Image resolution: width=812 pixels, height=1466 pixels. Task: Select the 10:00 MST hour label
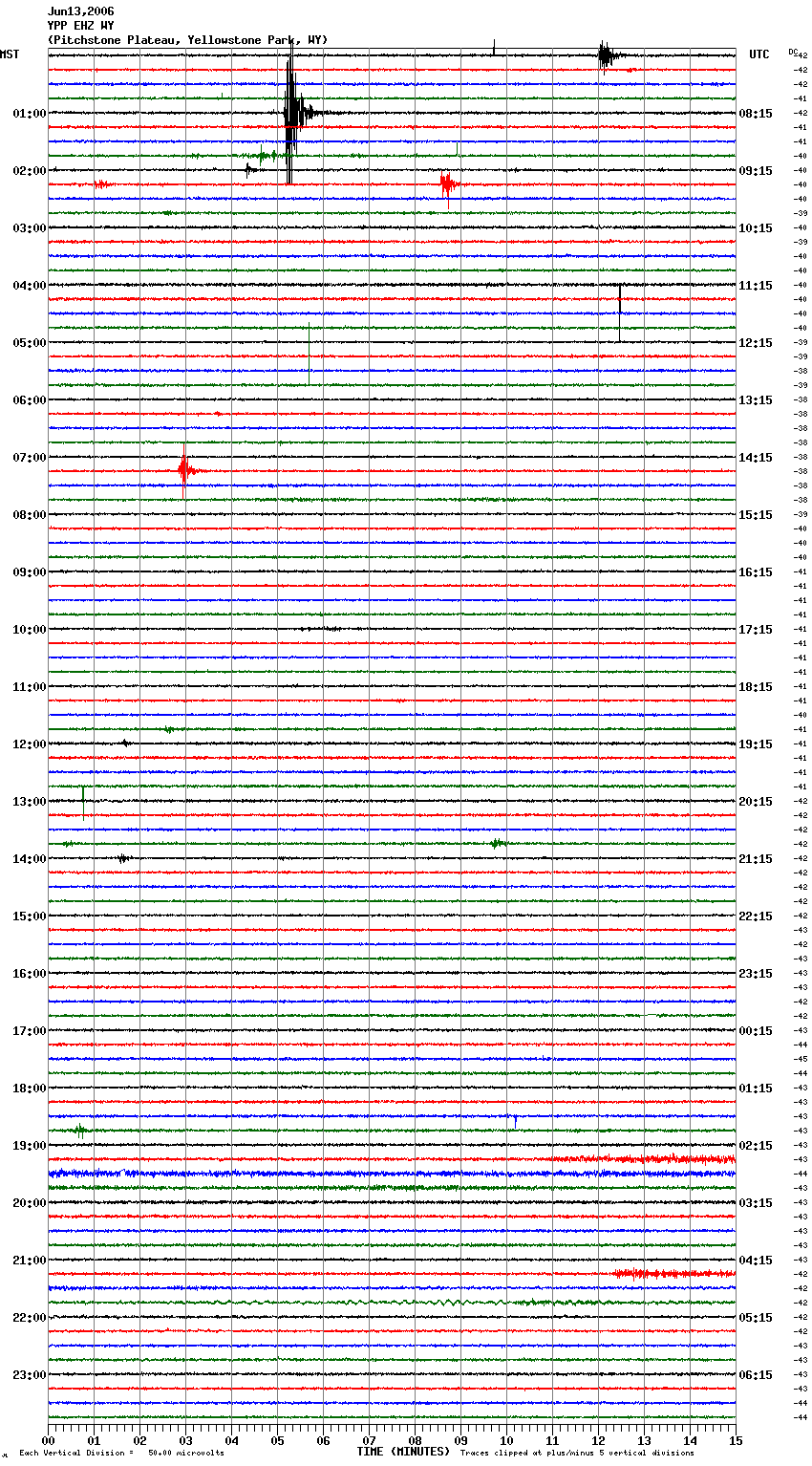point(30,629)
